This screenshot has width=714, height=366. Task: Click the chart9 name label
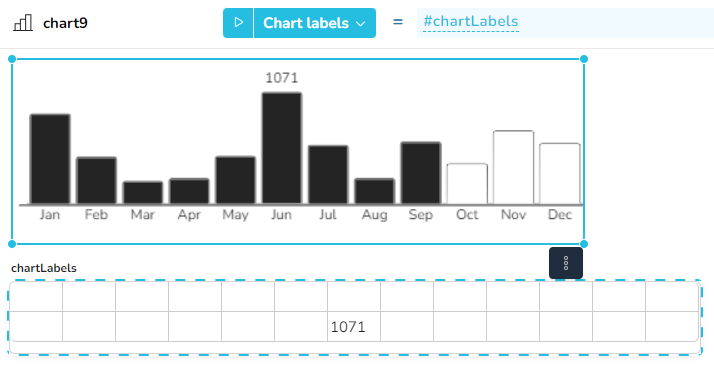click(x=65, y=23)
